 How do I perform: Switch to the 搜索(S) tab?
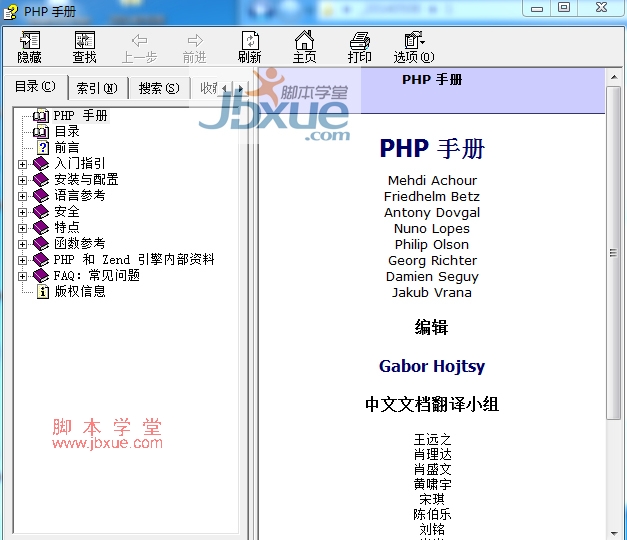click(159, 88)
